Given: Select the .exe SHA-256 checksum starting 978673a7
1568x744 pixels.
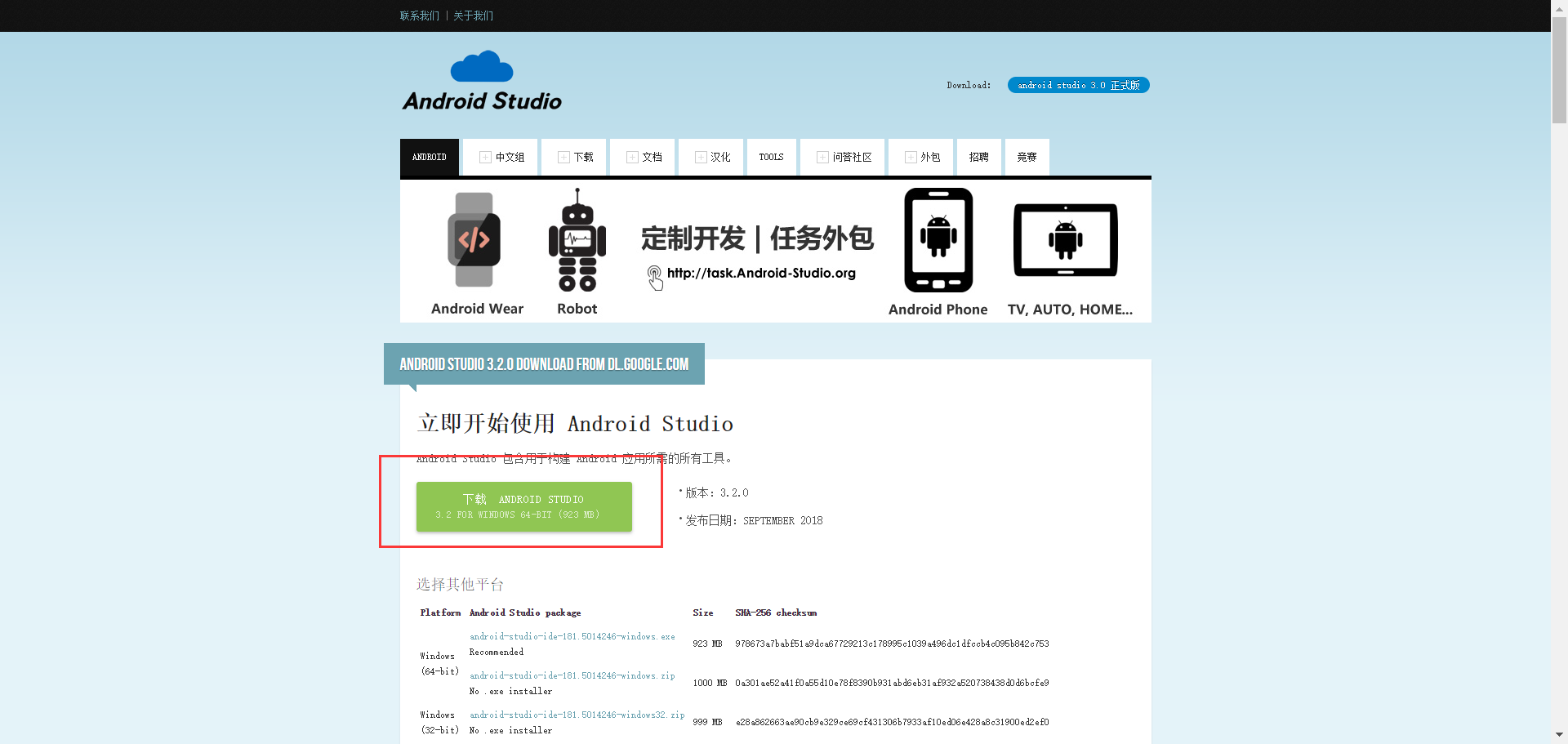Looking at the screenshot, I should (892, 644).
